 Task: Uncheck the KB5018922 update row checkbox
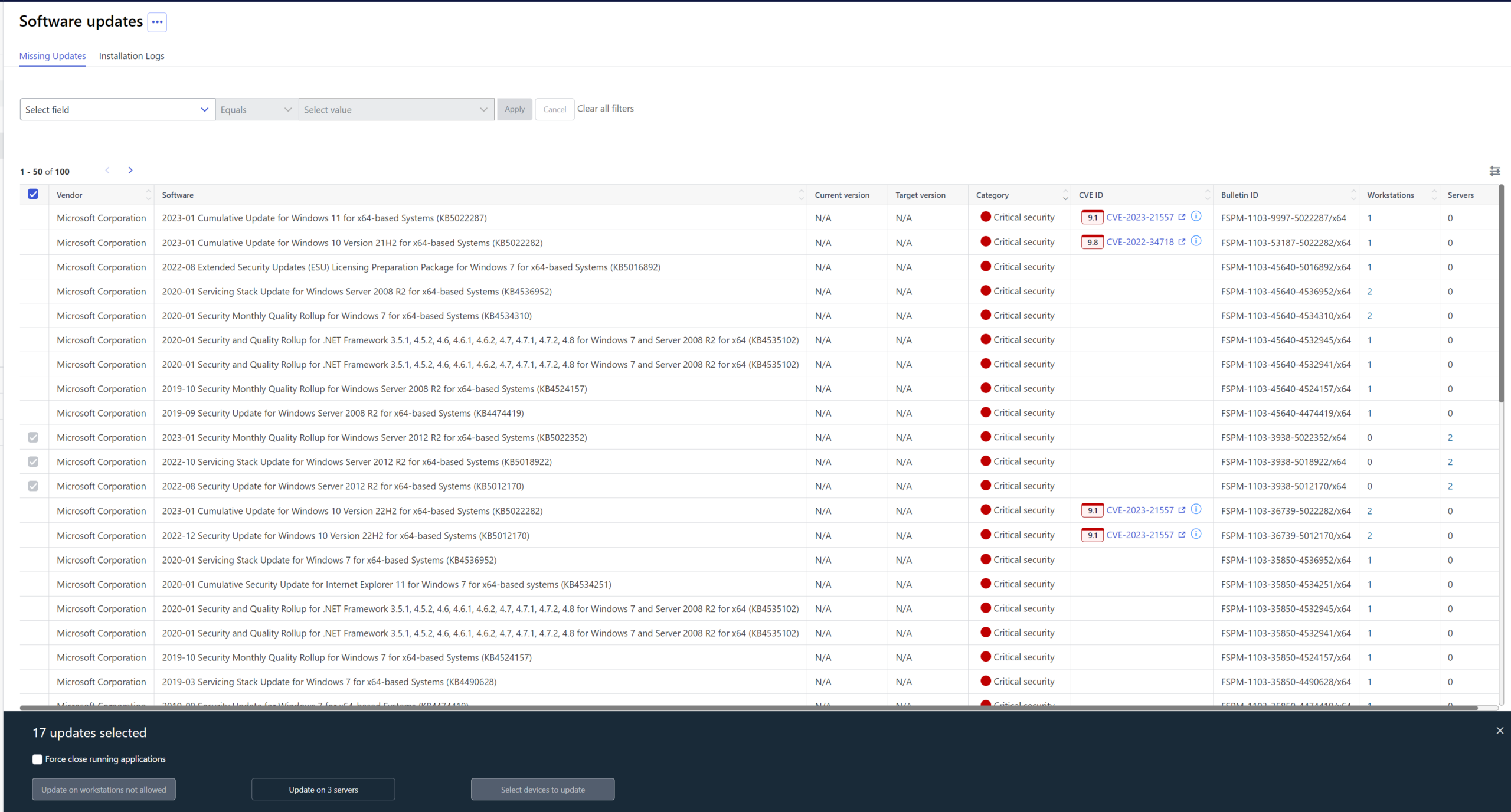click(x=33, y=461)
